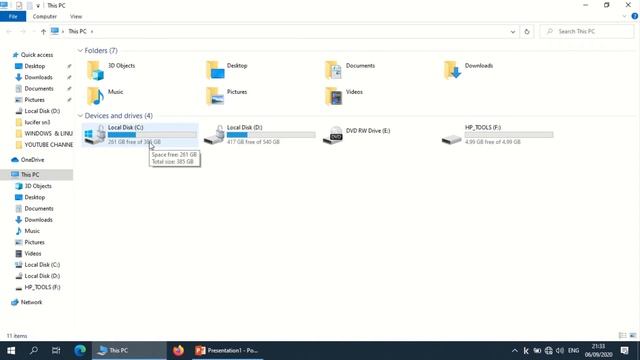This screenshot has width=640, height=360.
Task: Open Task View on taskbar
Action: (x=56, y=351)
